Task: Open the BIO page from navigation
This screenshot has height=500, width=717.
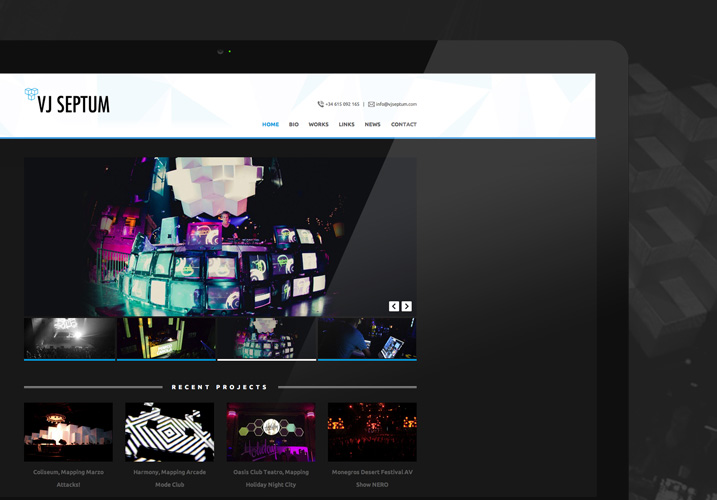Action: coord(294,125)
